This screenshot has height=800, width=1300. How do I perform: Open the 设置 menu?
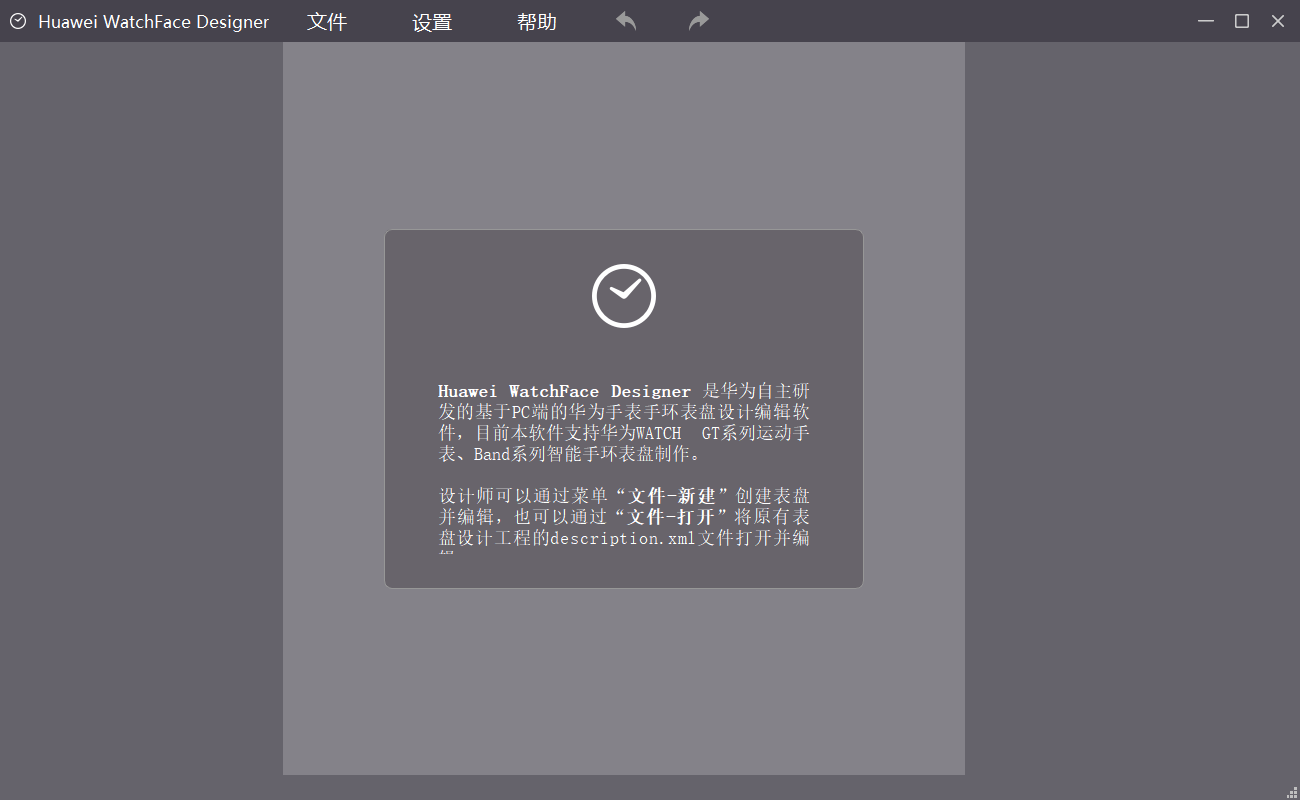click(432, 22)
